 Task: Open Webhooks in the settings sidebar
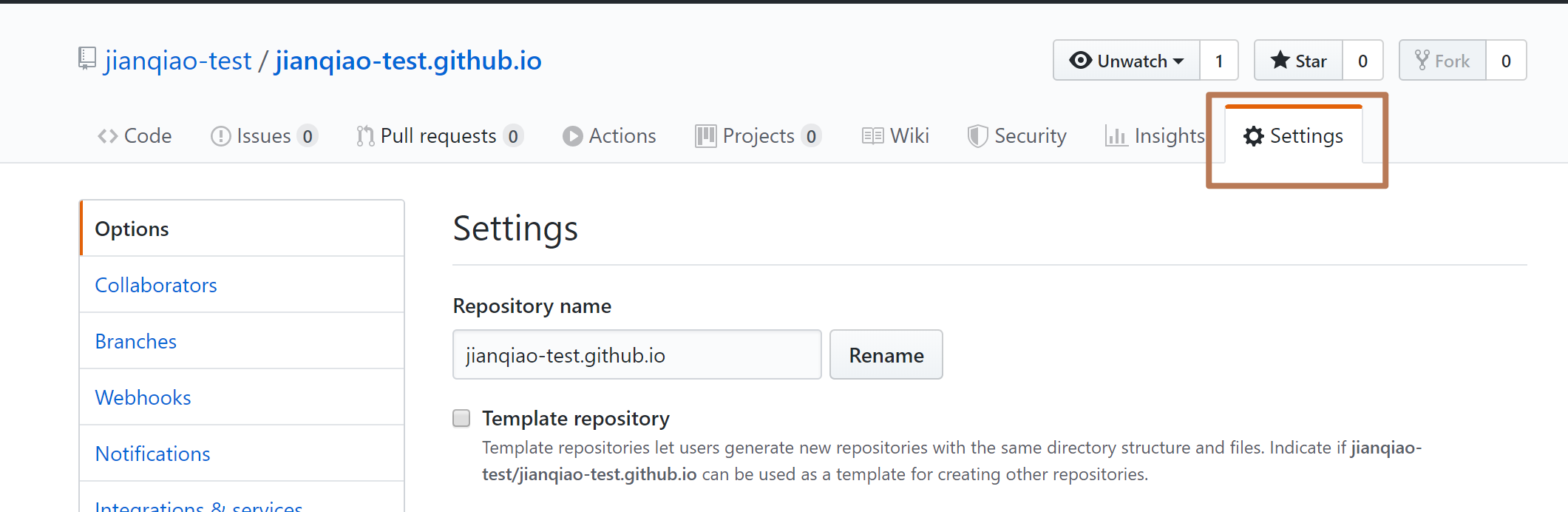point(242,397)
